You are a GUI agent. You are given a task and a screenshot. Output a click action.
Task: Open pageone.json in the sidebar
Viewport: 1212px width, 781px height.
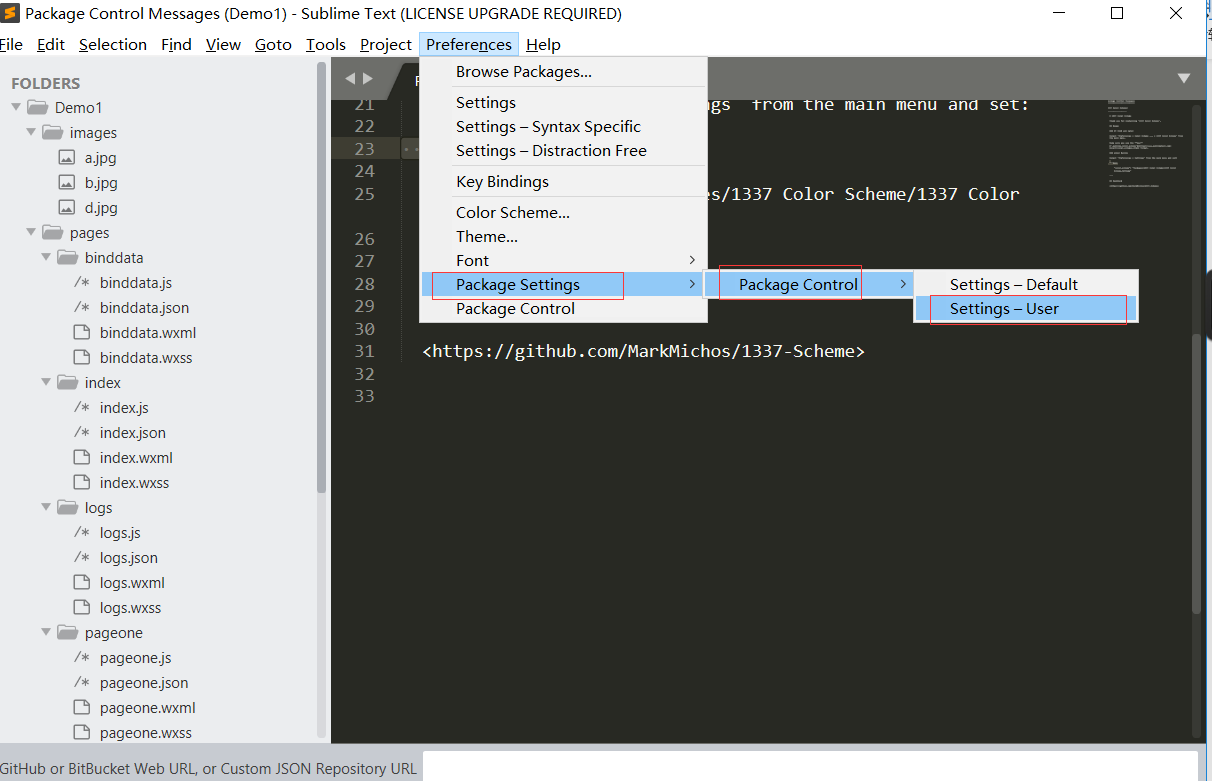pos(144,683)
